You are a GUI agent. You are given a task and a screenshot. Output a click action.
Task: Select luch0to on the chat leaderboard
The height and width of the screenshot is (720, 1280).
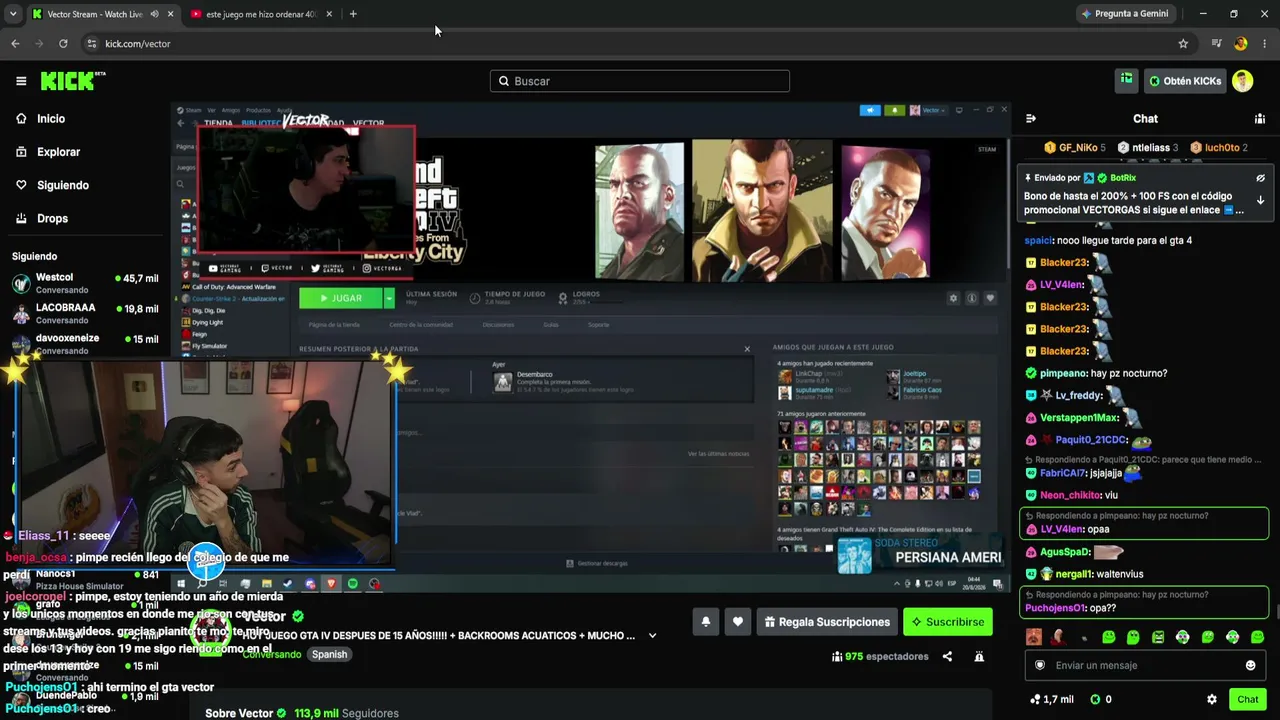click(1218, 148)
